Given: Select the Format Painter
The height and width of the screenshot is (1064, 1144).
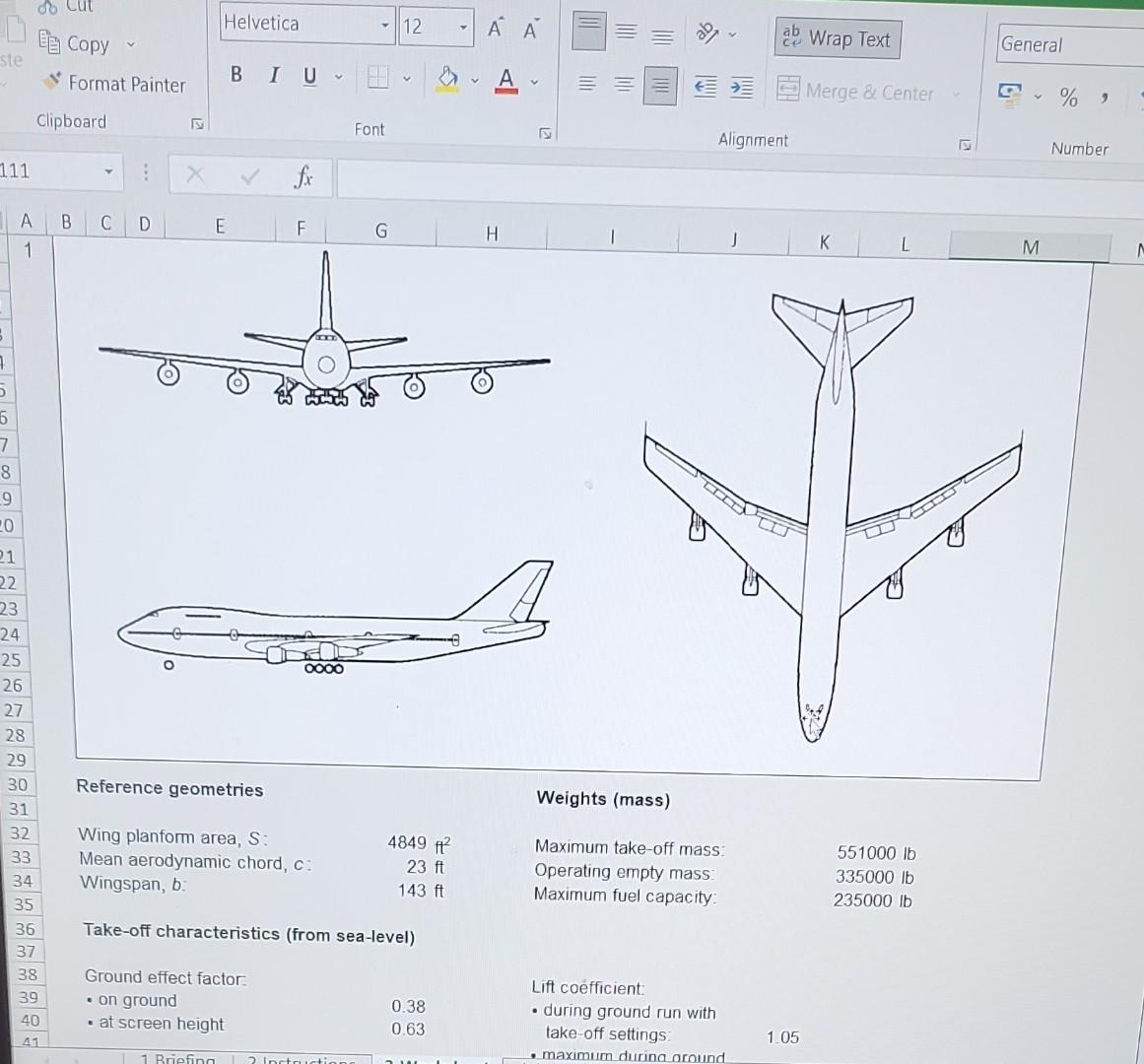Looking at the screenshot, I should (x=115, y=85).
